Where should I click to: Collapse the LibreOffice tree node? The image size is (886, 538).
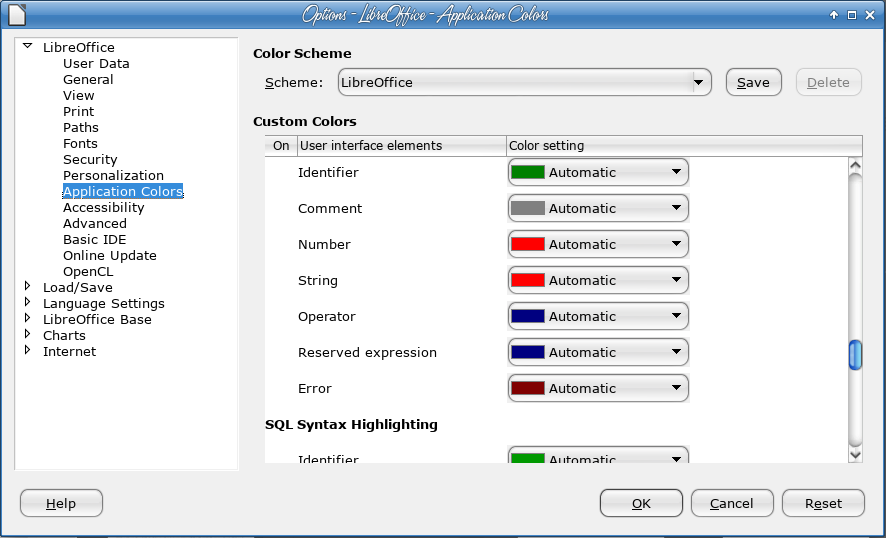pyautogui.click(x=27, y=46)
